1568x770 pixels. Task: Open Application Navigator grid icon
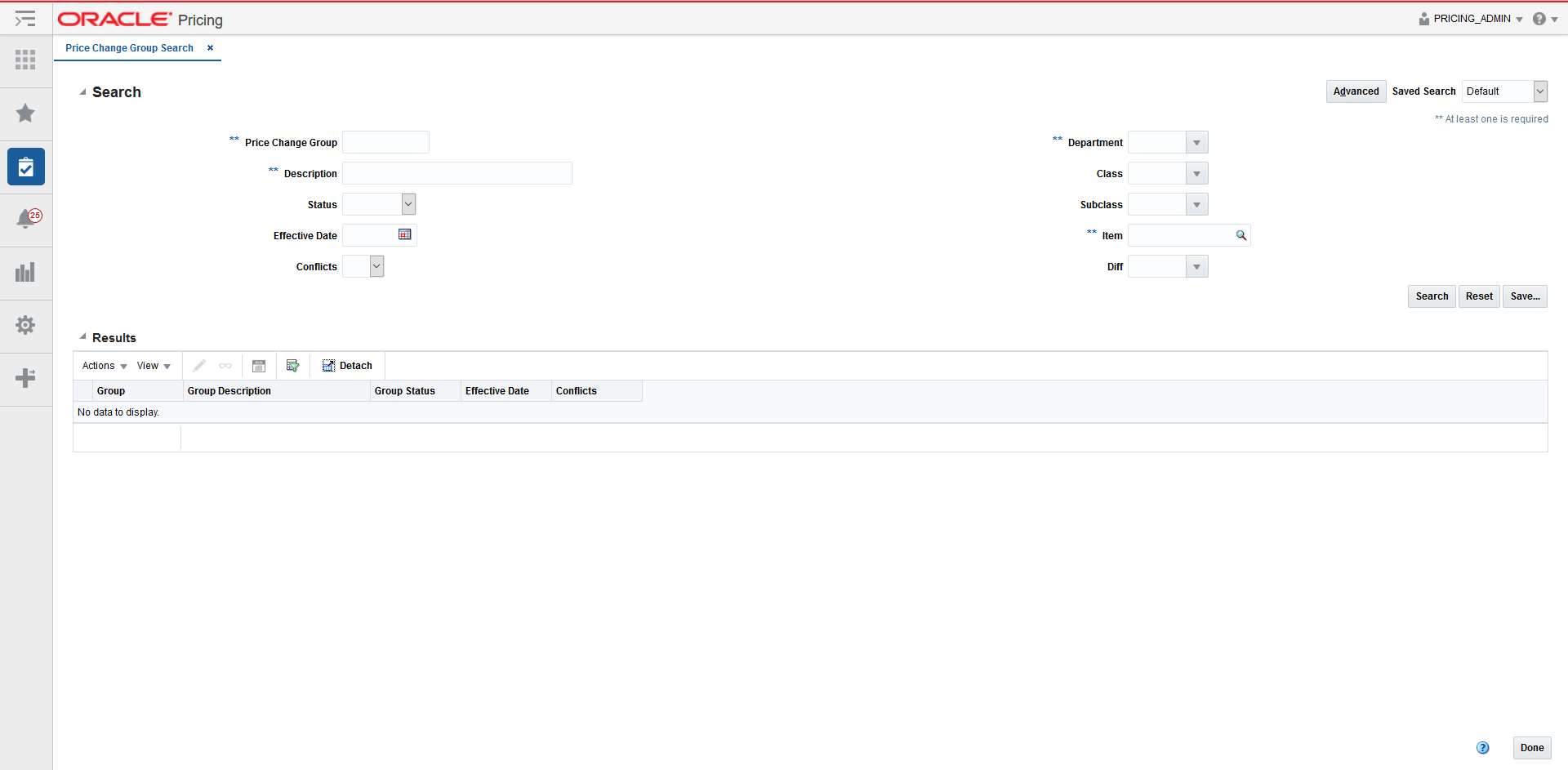click(25, 60)
